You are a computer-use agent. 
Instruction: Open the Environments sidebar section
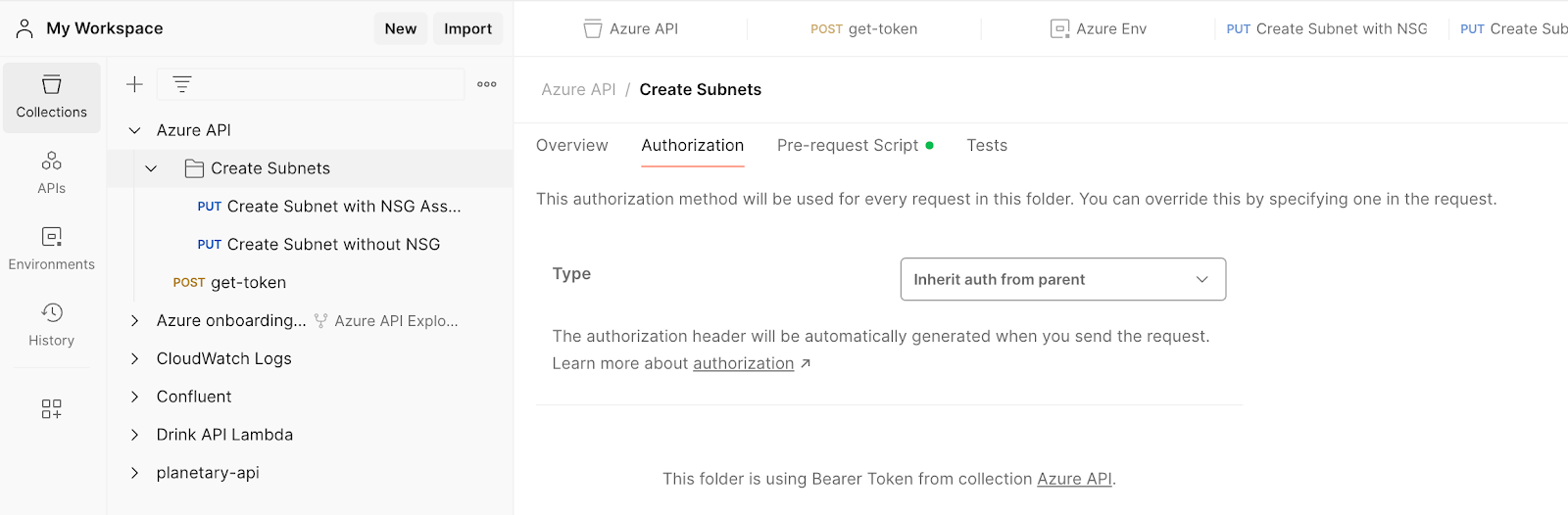click(x=52, y=249)
